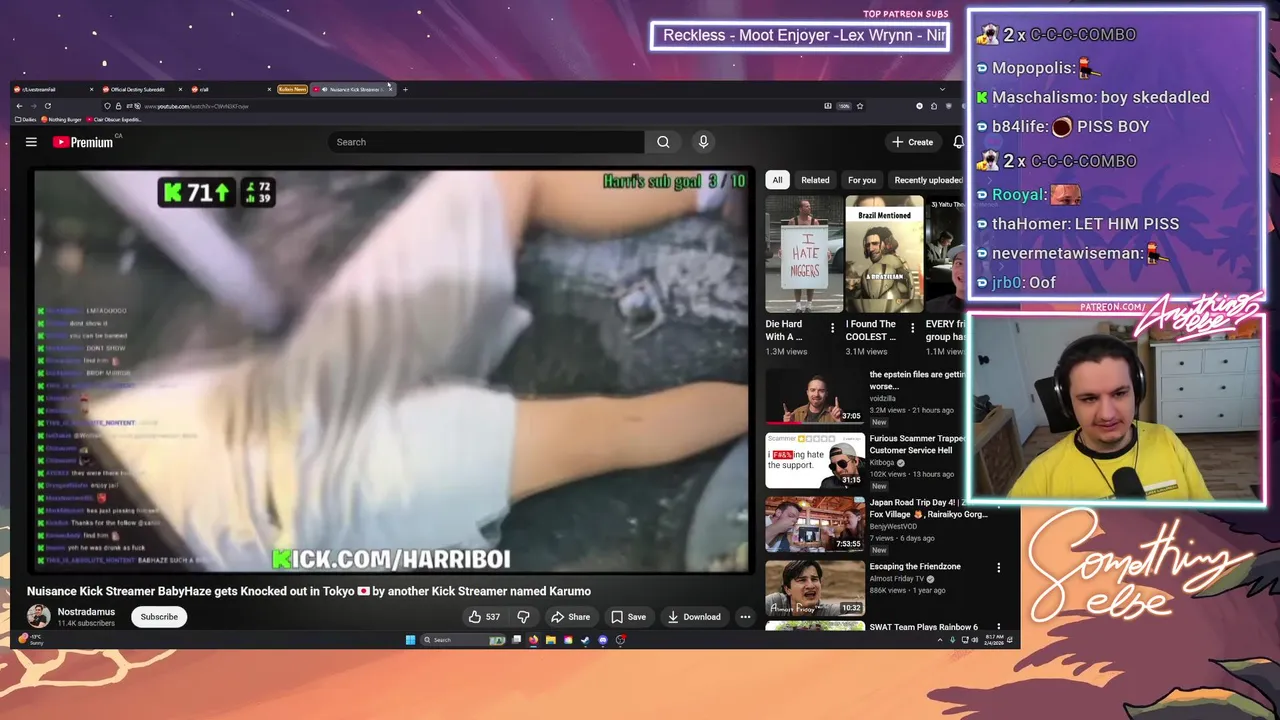Like the video with 537 likes
Image resolution: width=1280 pixels, height=720 pixels.
[485, 617]
